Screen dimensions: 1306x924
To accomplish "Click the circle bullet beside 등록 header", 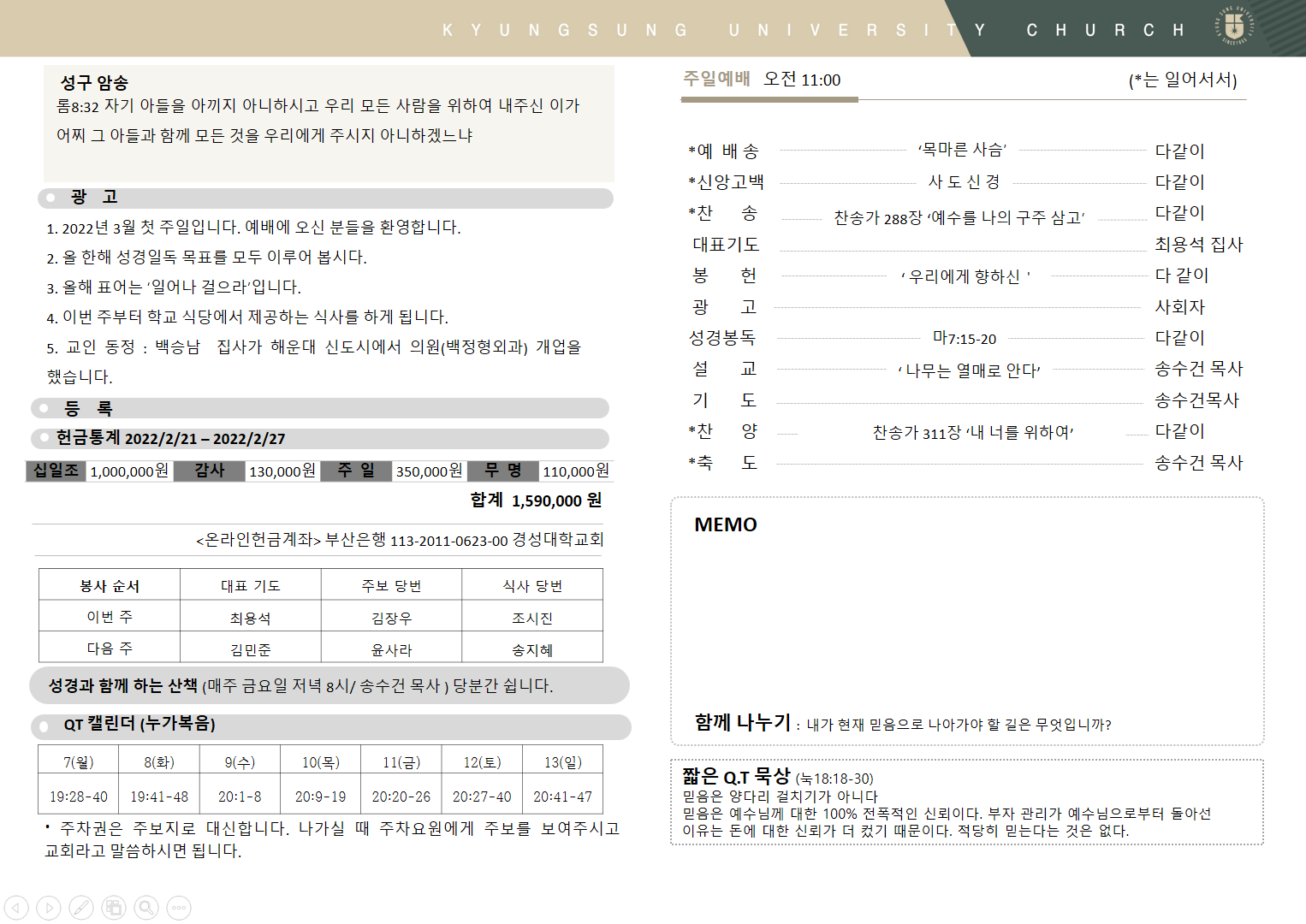I will coord(44,408).
